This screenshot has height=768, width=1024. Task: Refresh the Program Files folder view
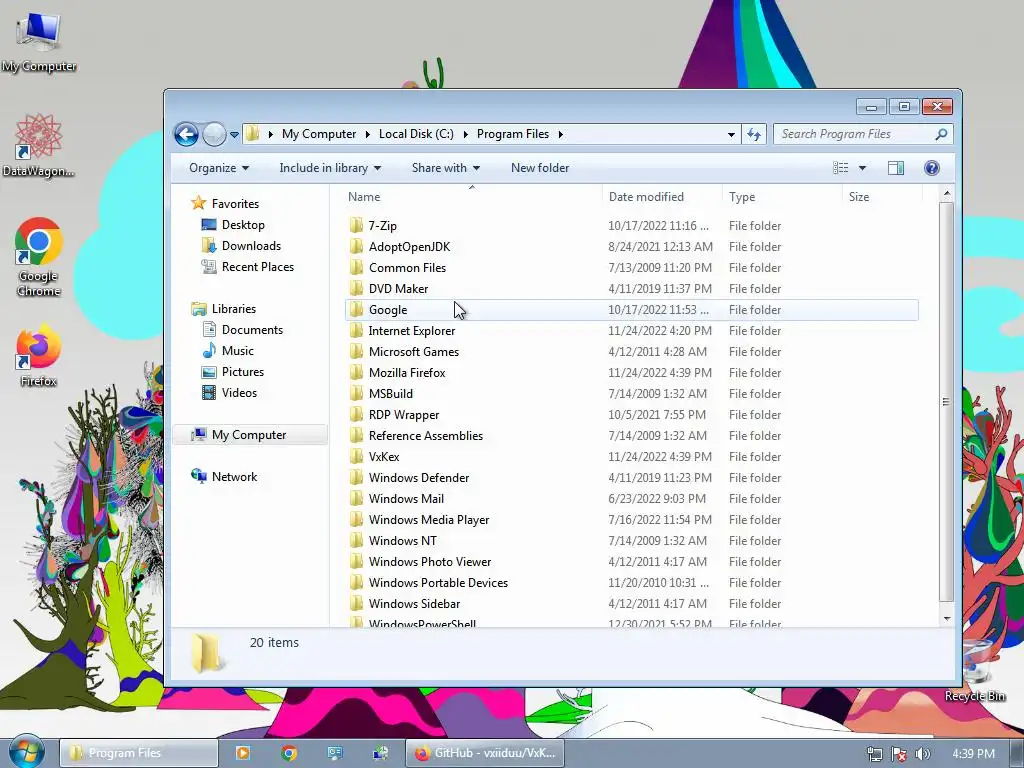tap(754, 135)
